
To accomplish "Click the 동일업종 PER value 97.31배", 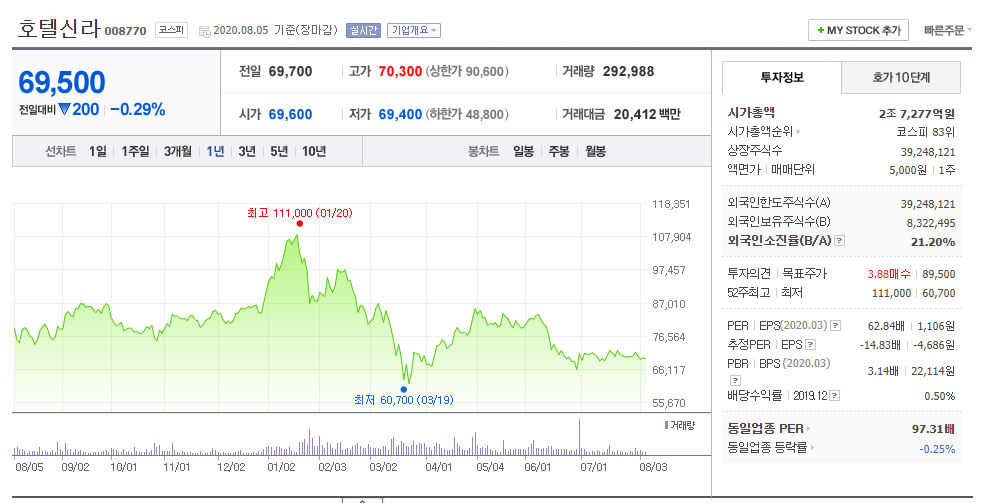I will pos(933,429).
